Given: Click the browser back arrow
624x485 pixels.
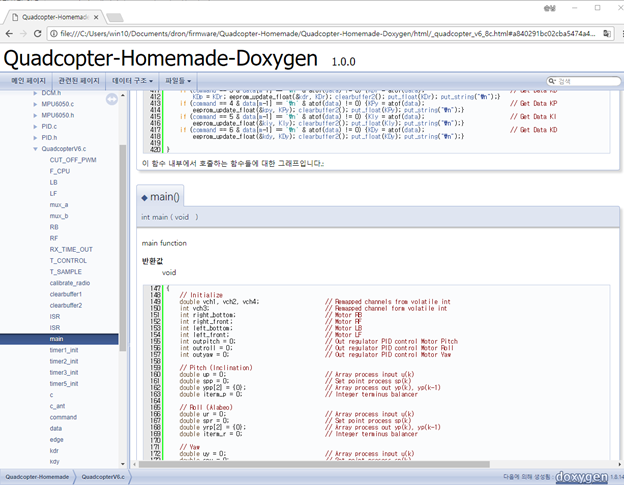Looking at the screenshot, I should coord(9,34).
